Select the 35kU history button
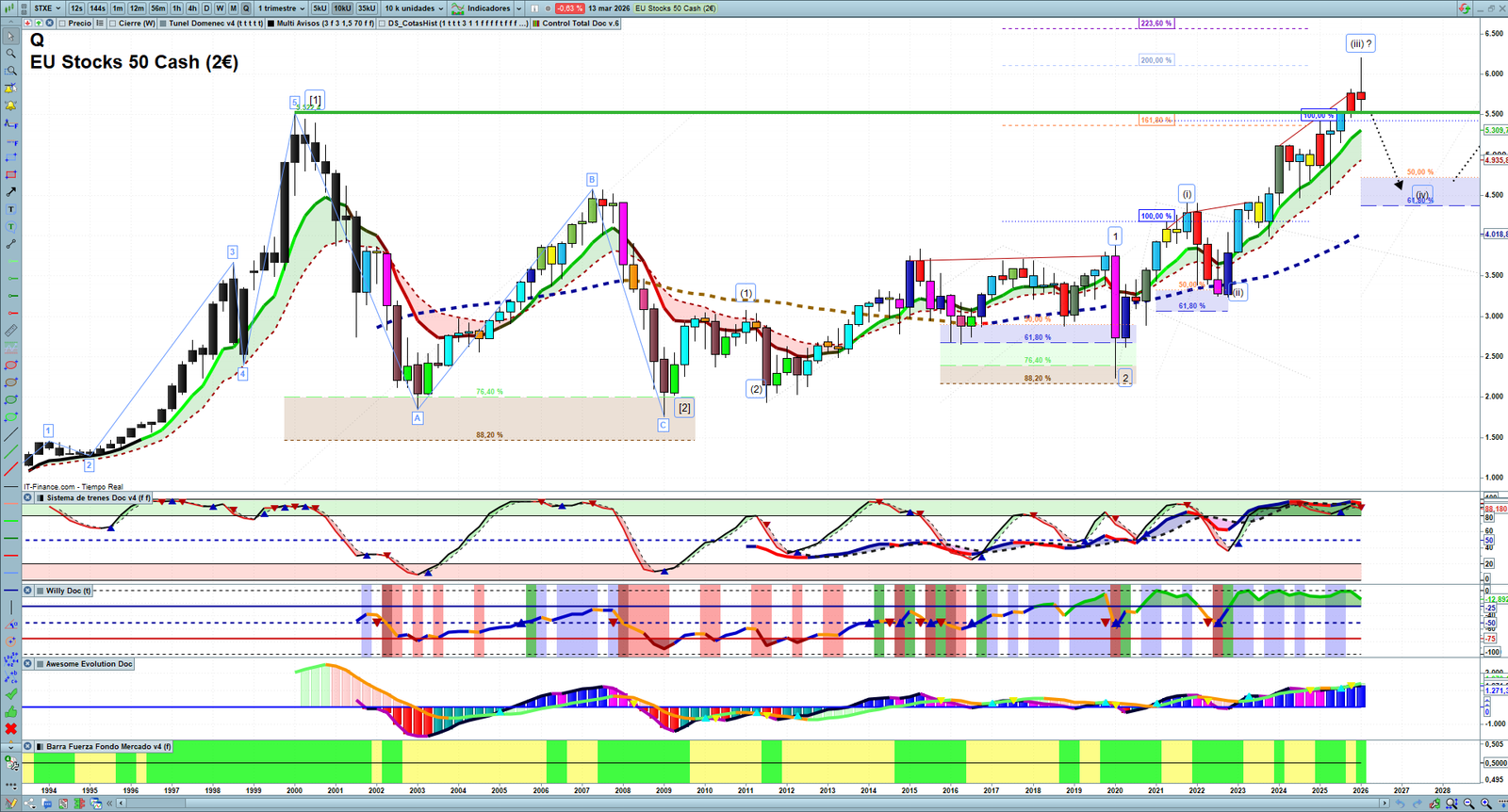 click(x=367, y=8)
